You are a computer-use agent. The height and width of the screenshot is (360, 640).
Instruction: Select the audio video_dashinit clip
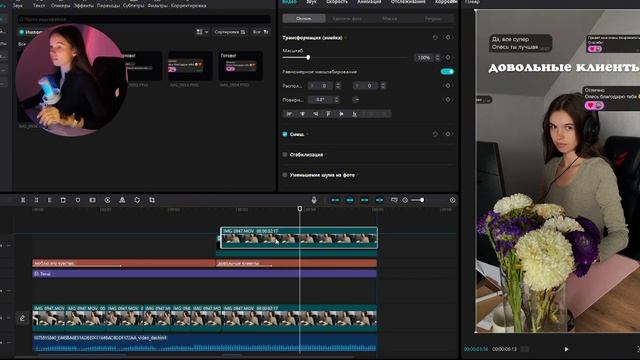point(204,343)
